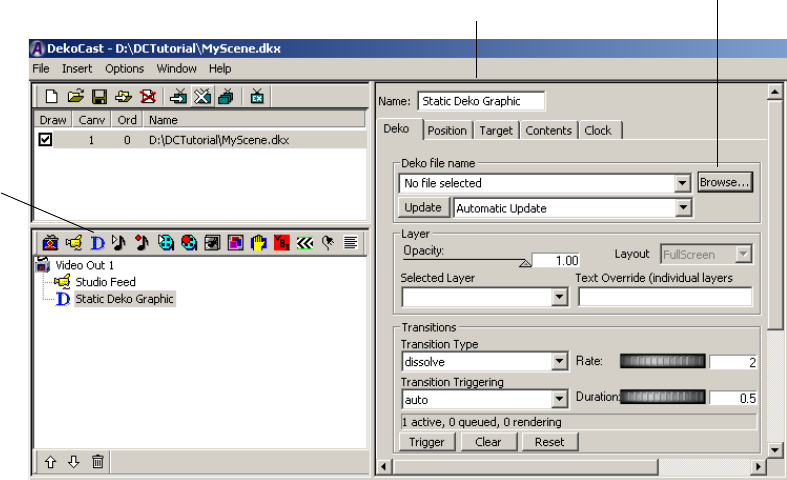Screen dimensions: 787x480
Task: Insert audio record with red-dot note icon
Action: click(142, 243)
